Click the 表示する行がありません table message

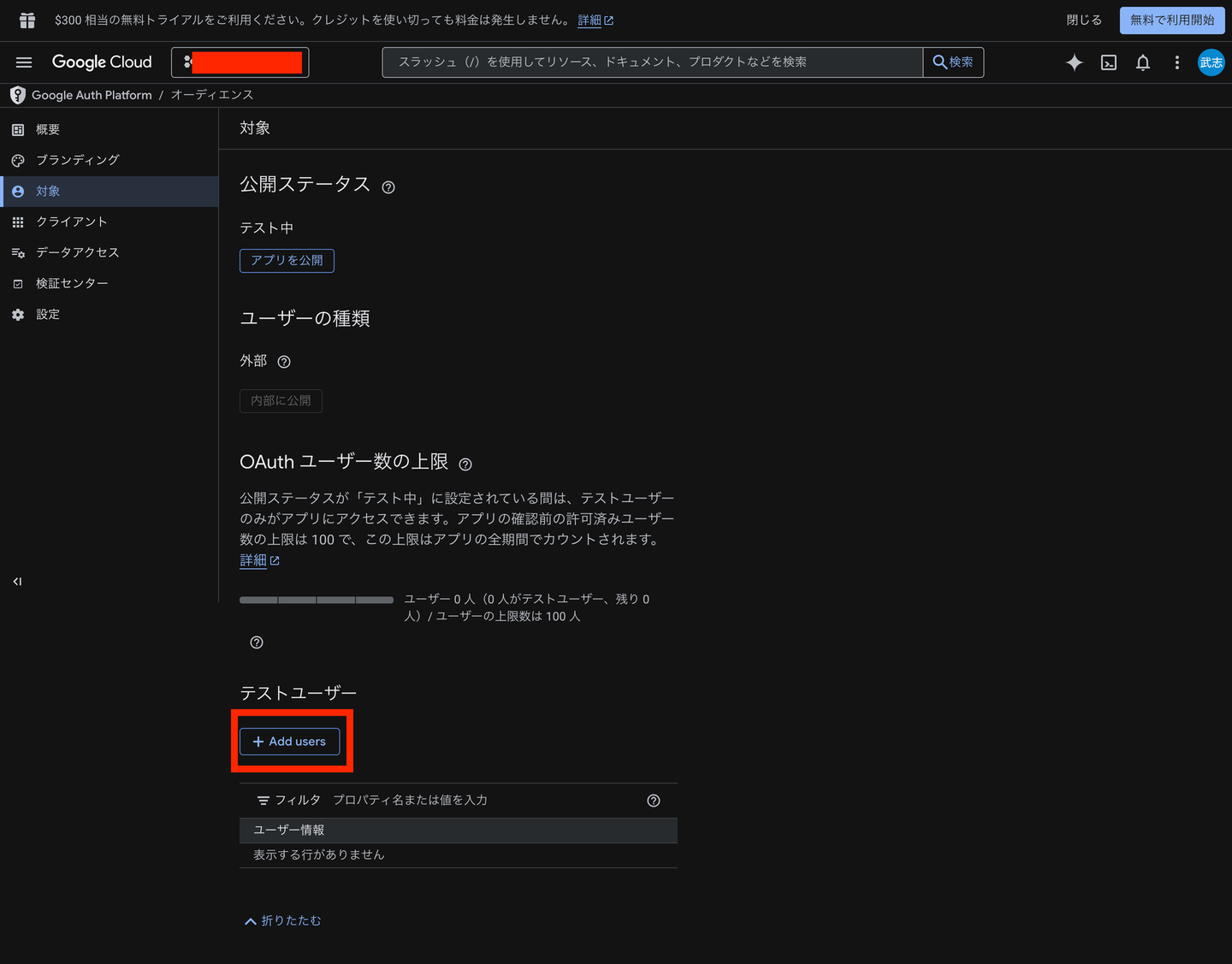[x=319, y=855]
